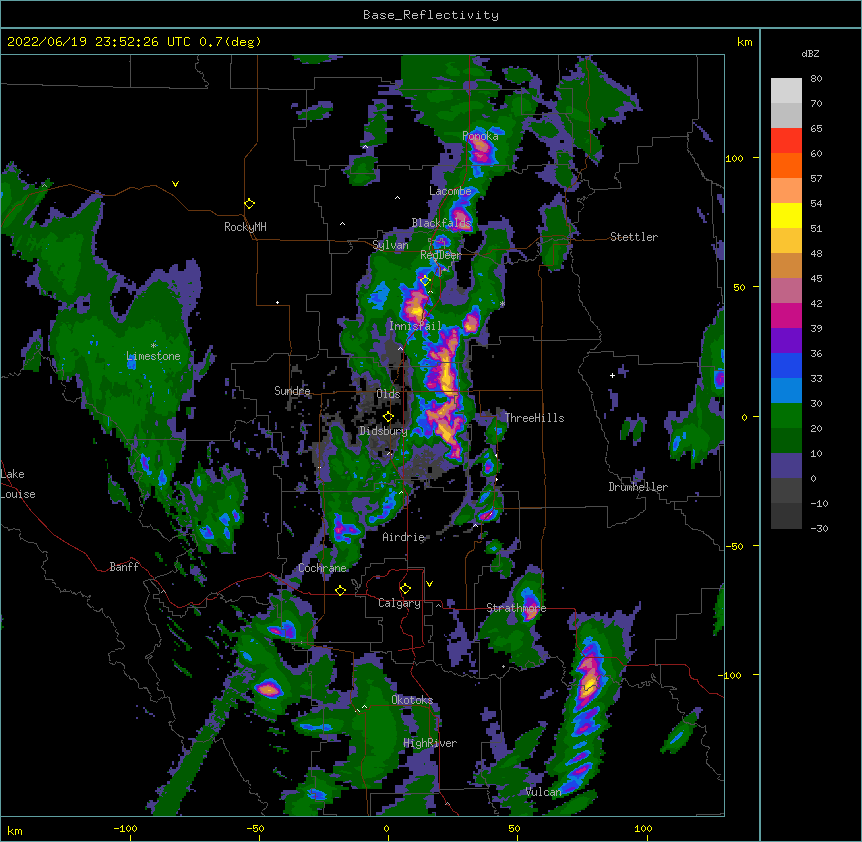862x842 pixels.
Task: Click the yellow V marker northwest of RockyMH
Action: click(175, 184)
